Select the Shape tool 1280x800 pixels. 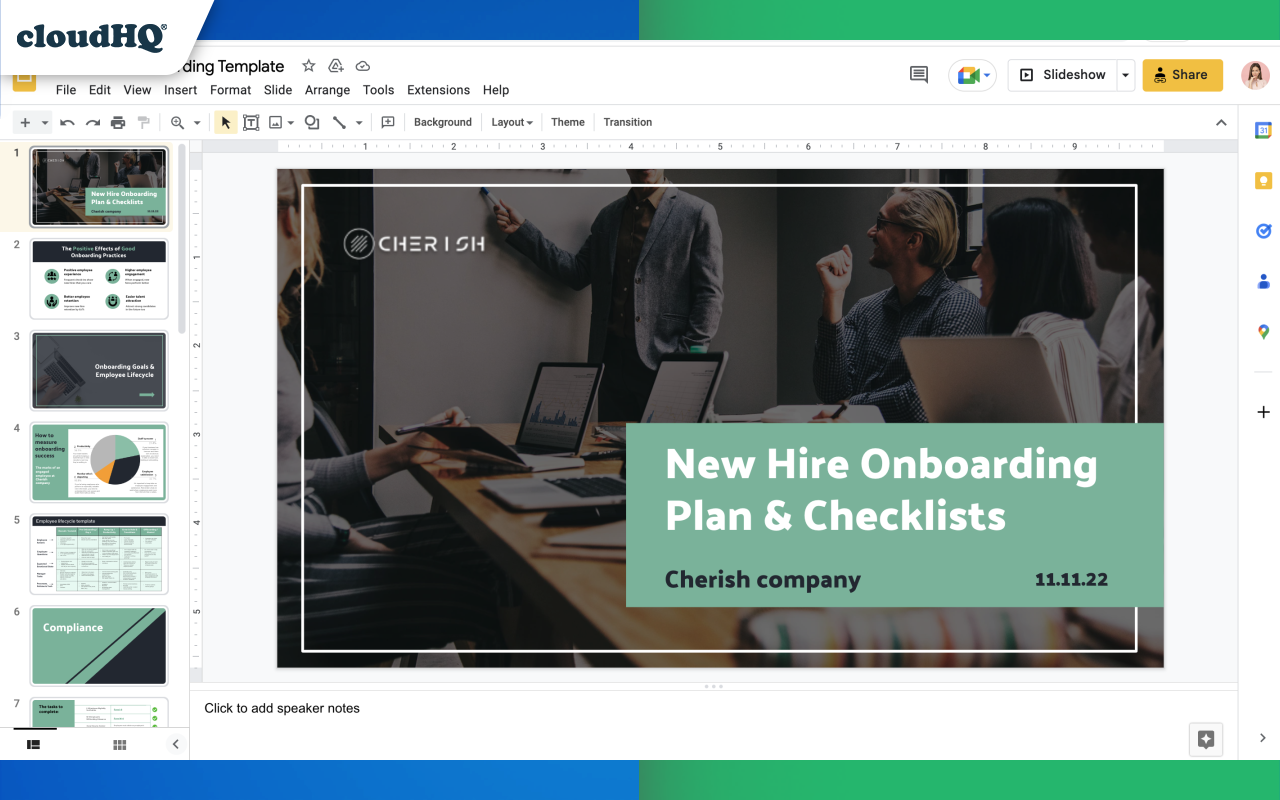(x=310, y=122)
